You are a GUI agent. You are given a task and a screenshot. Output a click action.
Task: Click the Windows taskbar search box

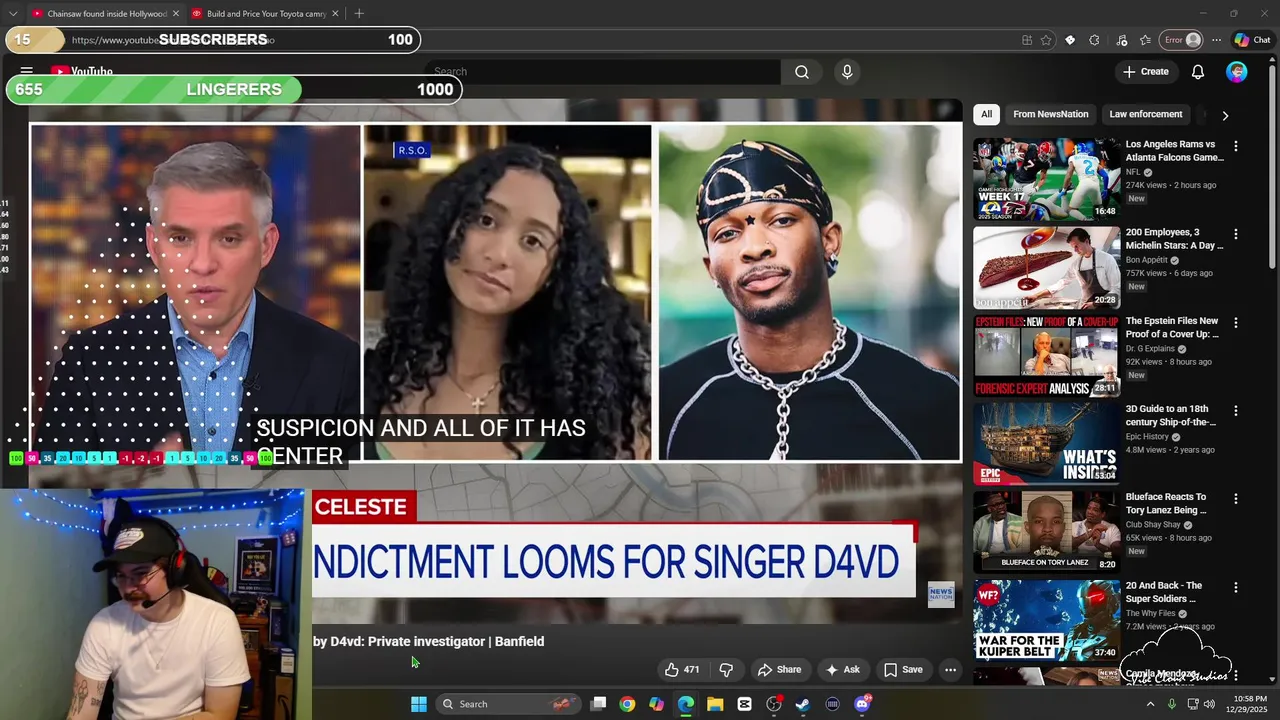508,704
